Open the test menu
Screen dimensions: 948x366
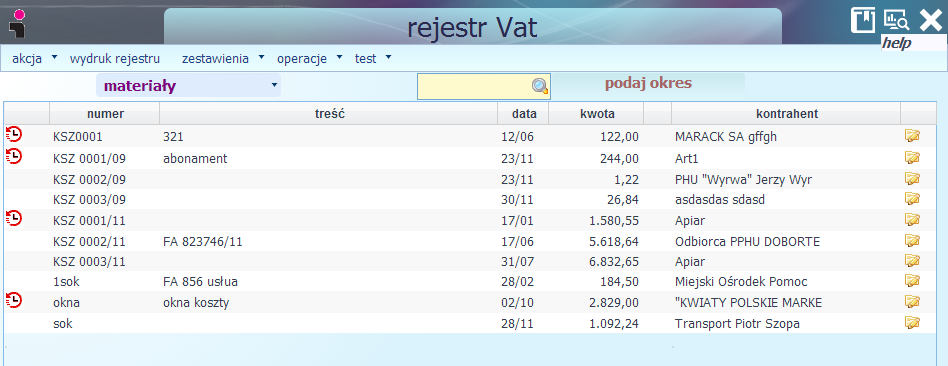click(372, 59)
